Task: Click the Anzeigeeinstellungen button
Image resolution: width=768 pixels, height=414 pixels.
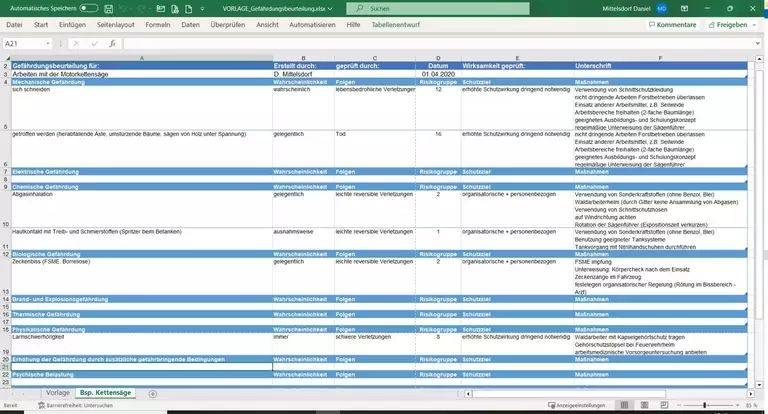Action: click(x=576, y=405)
